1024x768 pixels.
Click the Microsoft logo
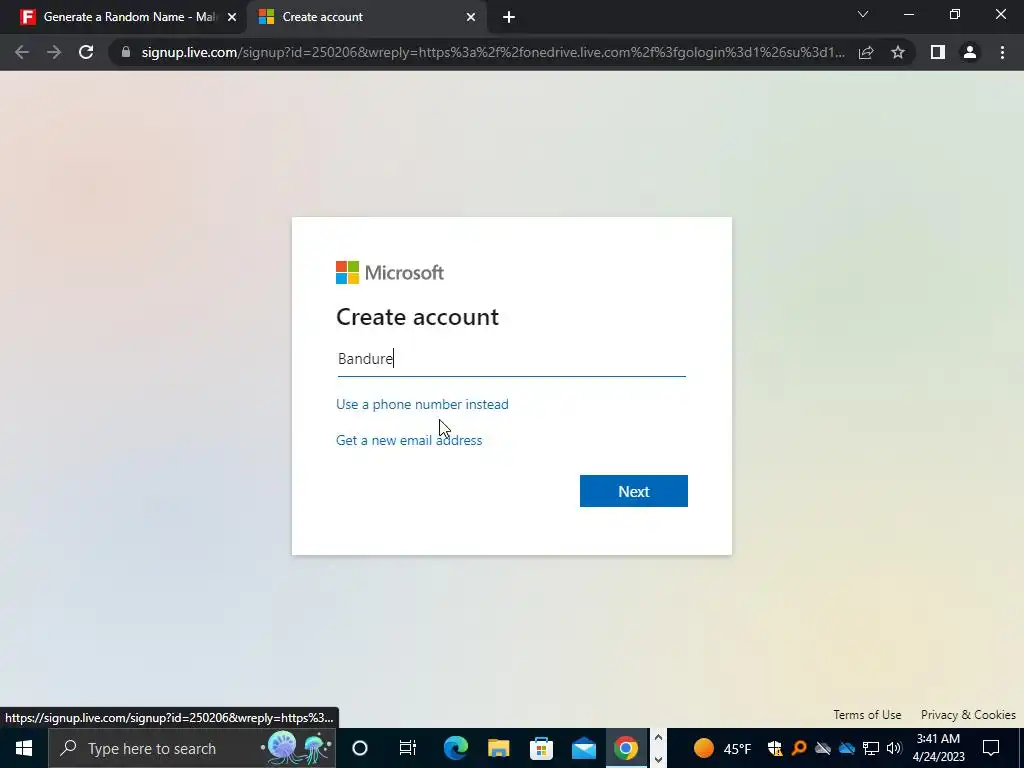coord(390,272)
